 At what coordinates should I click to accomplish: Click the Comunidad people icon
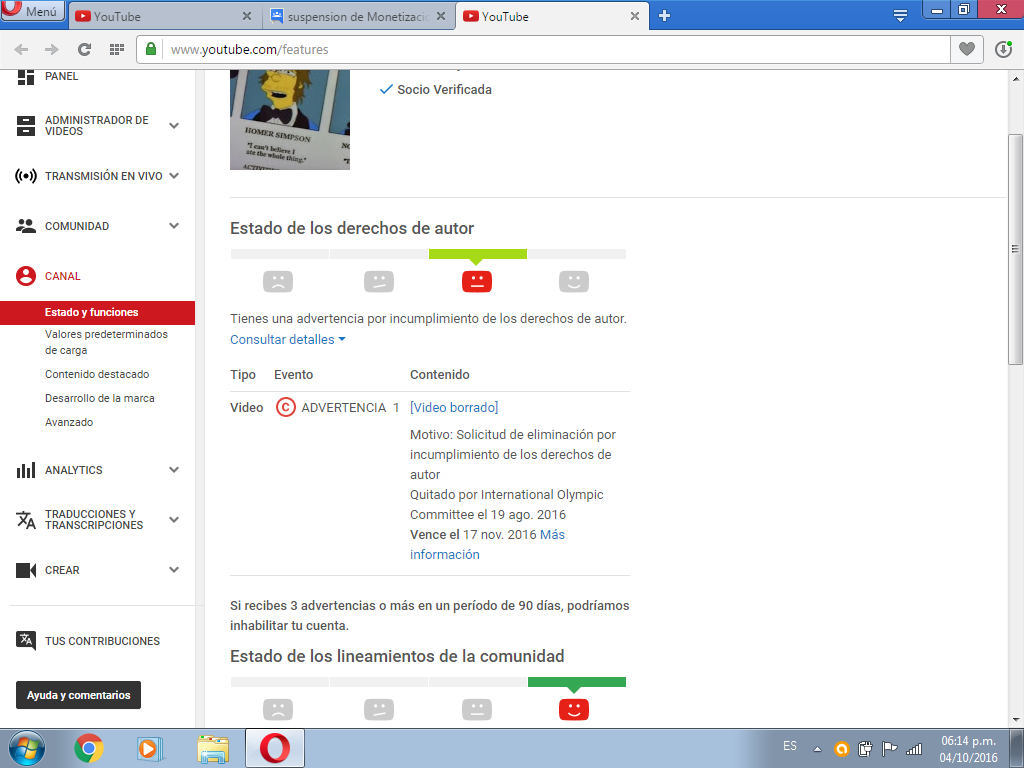point(25,226)
